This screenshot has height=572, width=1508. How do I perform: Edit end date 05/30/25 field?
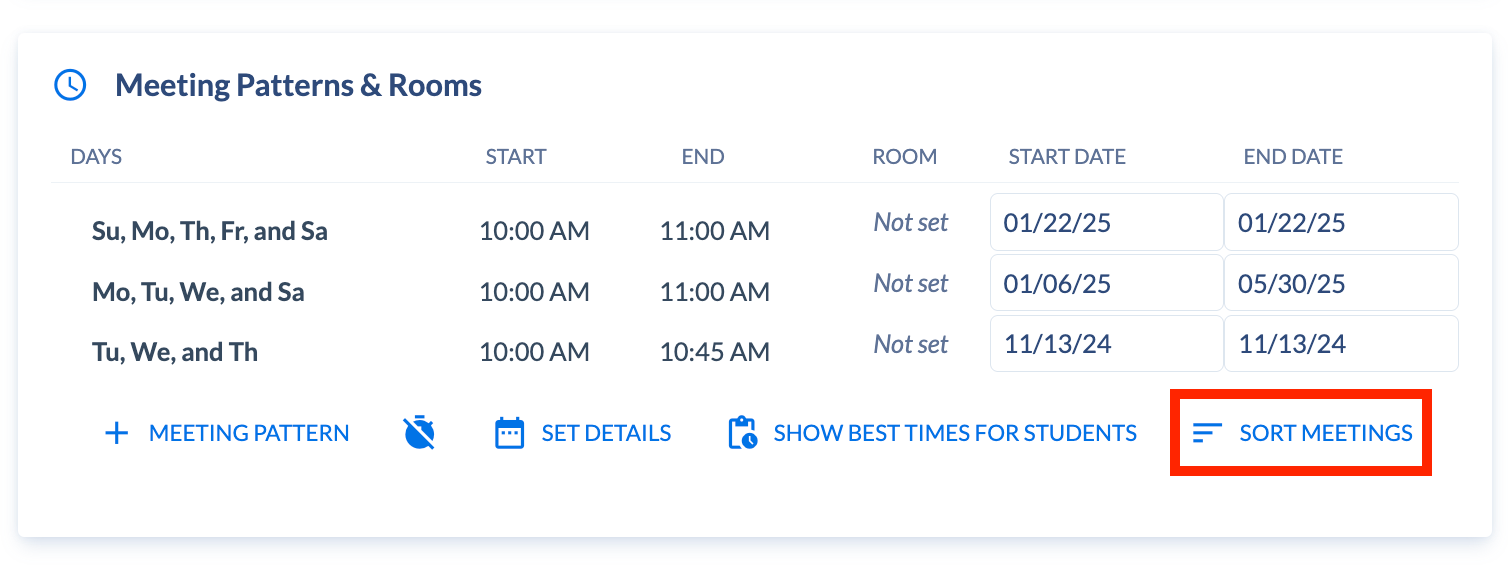pyautogui.click(x=1341, y=283)
